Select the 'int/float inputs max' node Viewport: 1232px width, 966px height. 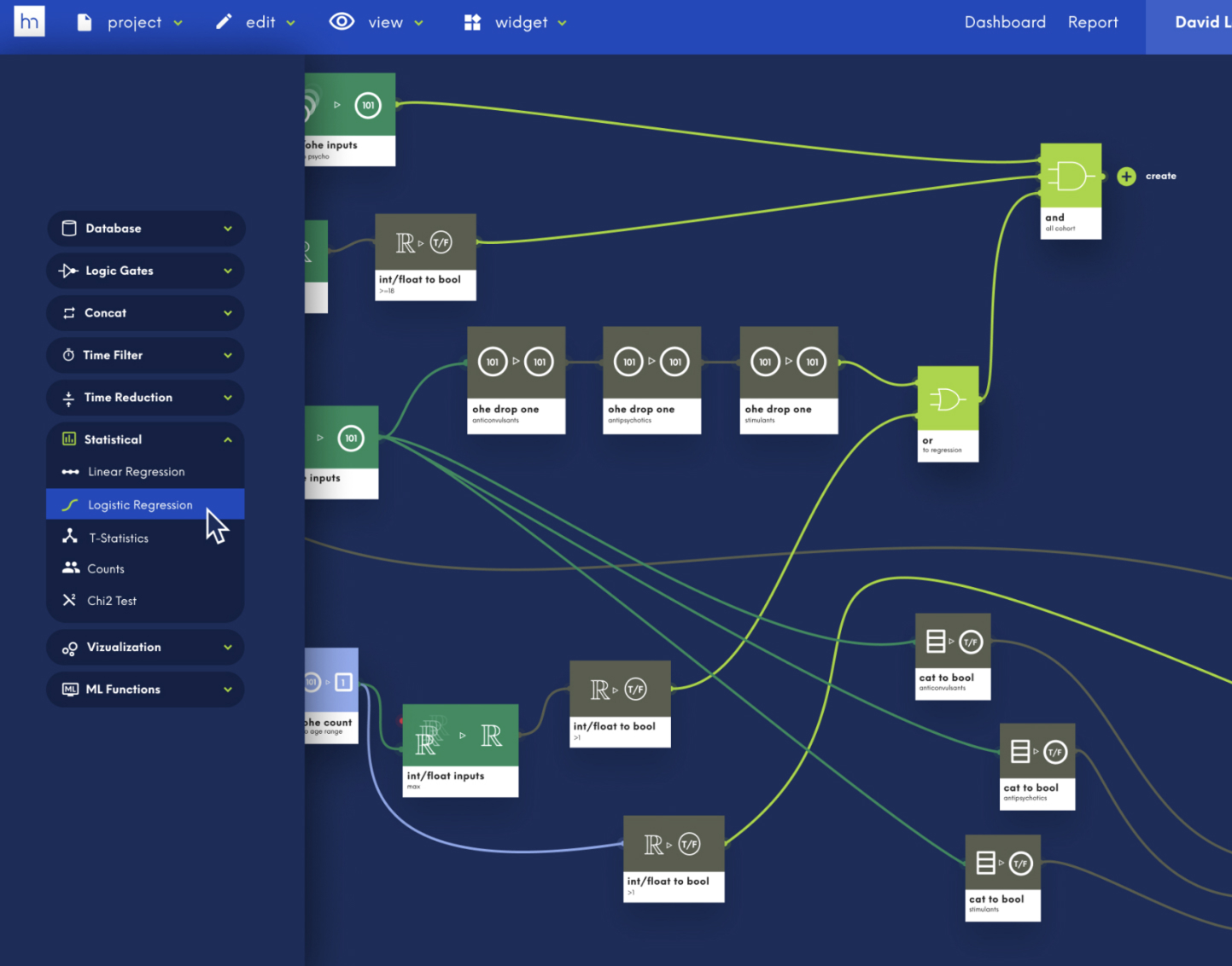click(460, 751)
